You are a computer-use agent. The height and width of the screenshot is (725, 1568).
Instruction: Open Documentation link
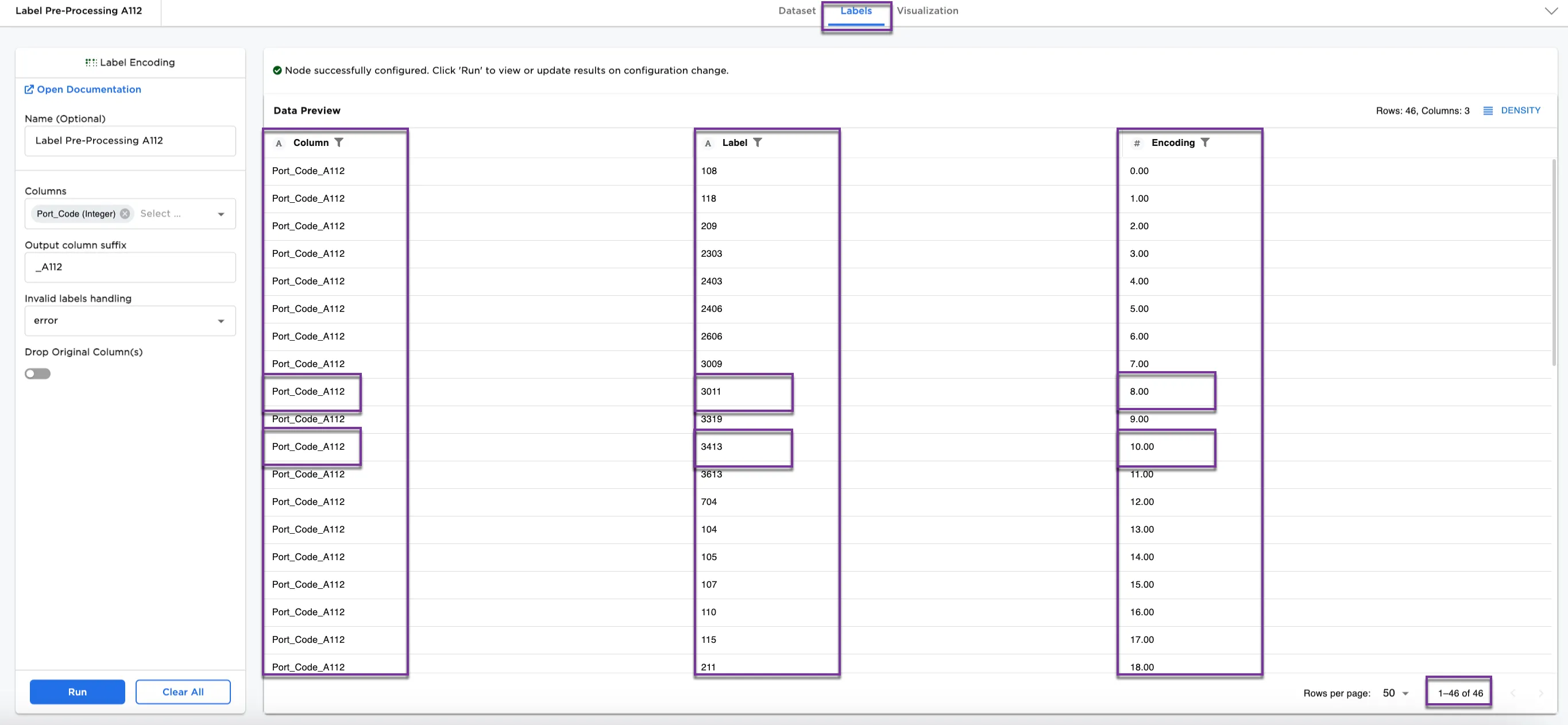pos(89,90)
